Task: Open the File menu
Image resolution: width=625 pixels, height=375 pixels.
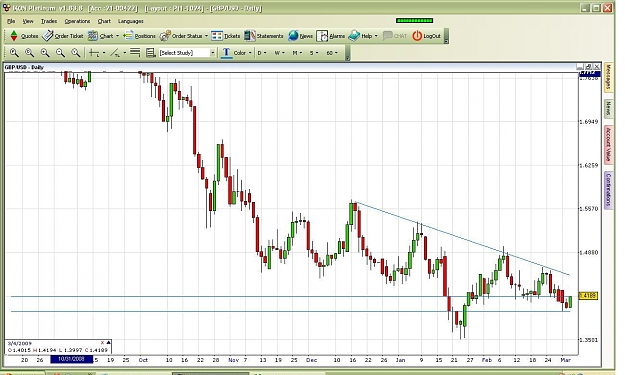Action: click(11, 21)
